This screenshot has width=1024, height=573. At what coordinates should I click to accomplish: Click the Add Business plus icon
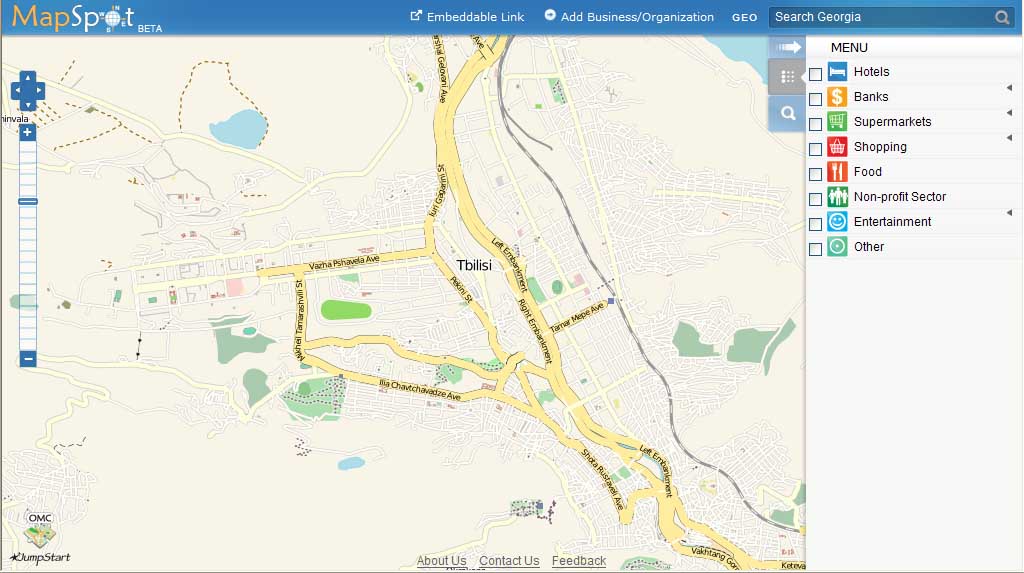click(x=550, y=15)
